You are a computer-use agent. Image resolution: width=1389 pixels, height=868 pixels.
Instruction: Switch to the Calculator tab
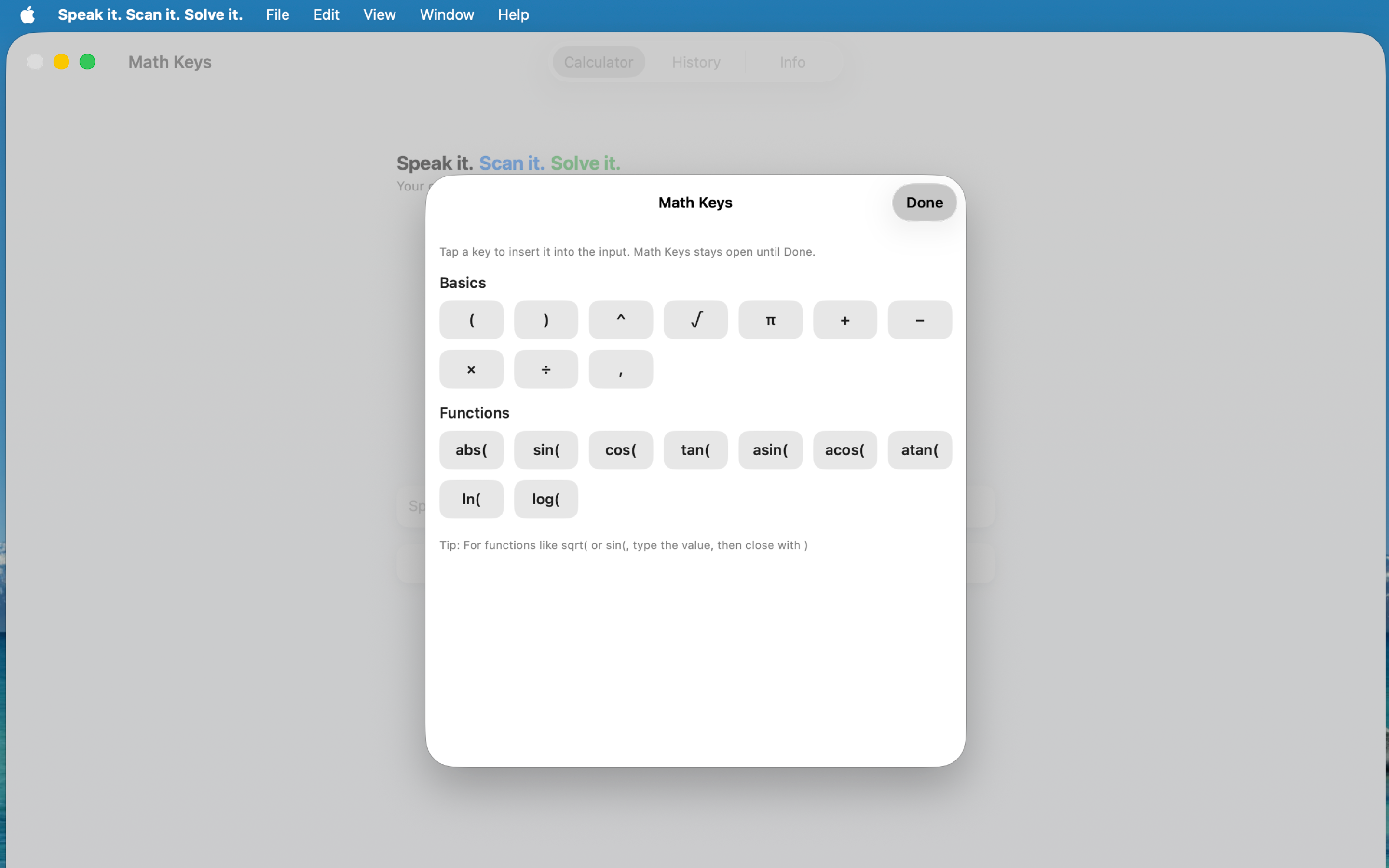tap(599, 62)
